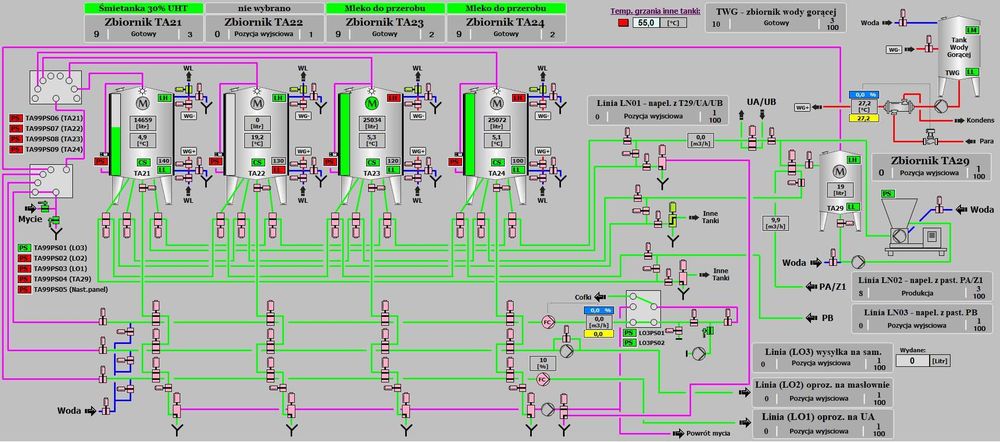This screenshot has height=442, width=1000.
Task: Click the 55,0 heating temperature field
Action: 648,23
